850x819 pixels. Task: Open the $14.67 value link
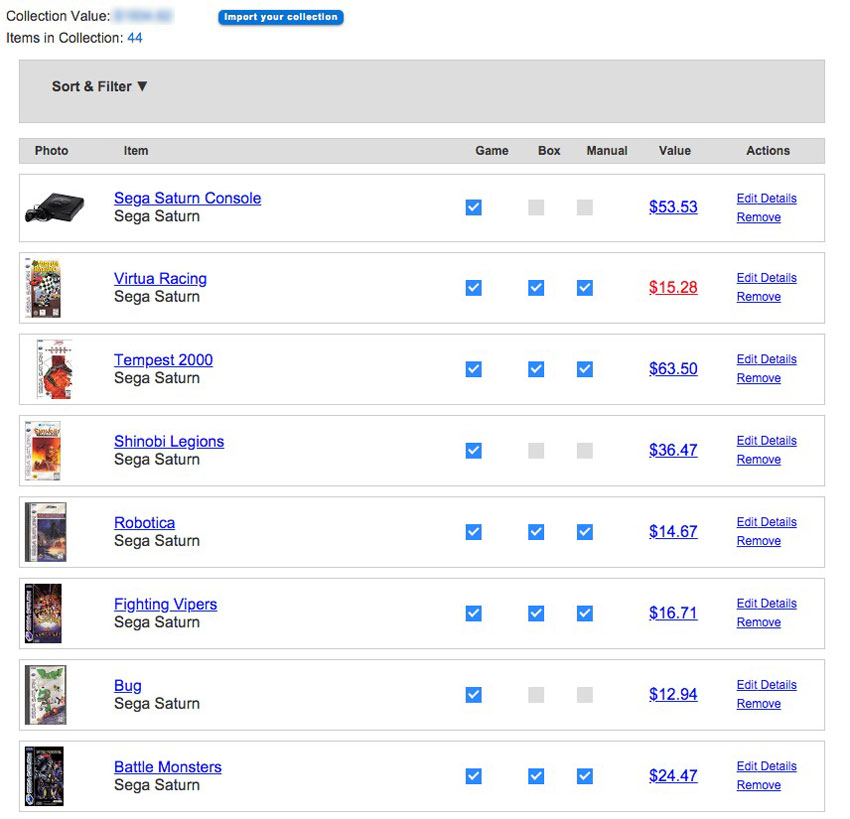click(673, 531)
